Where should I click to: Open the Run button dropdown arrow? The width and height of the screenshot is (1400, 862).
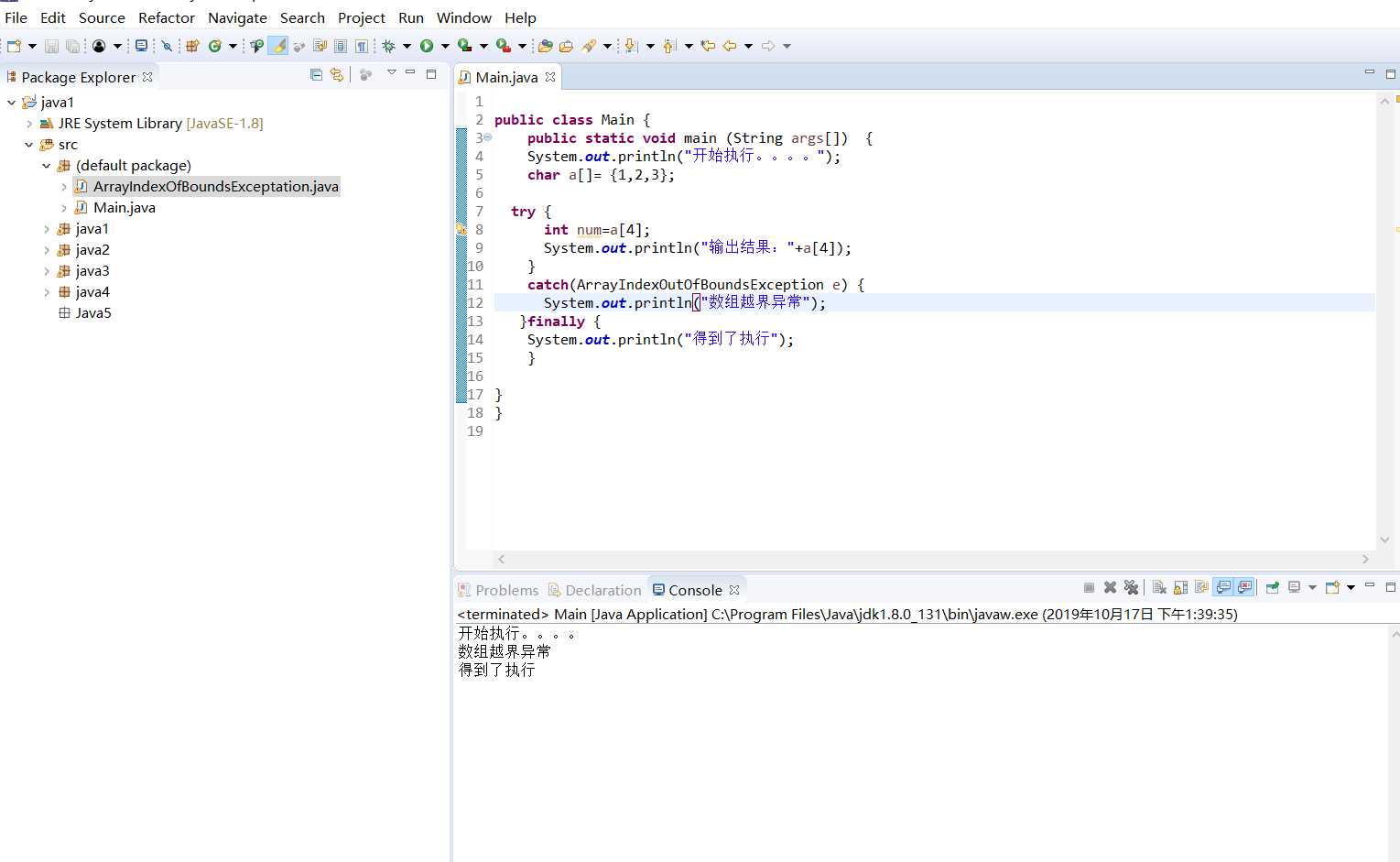tap(445, 46)
